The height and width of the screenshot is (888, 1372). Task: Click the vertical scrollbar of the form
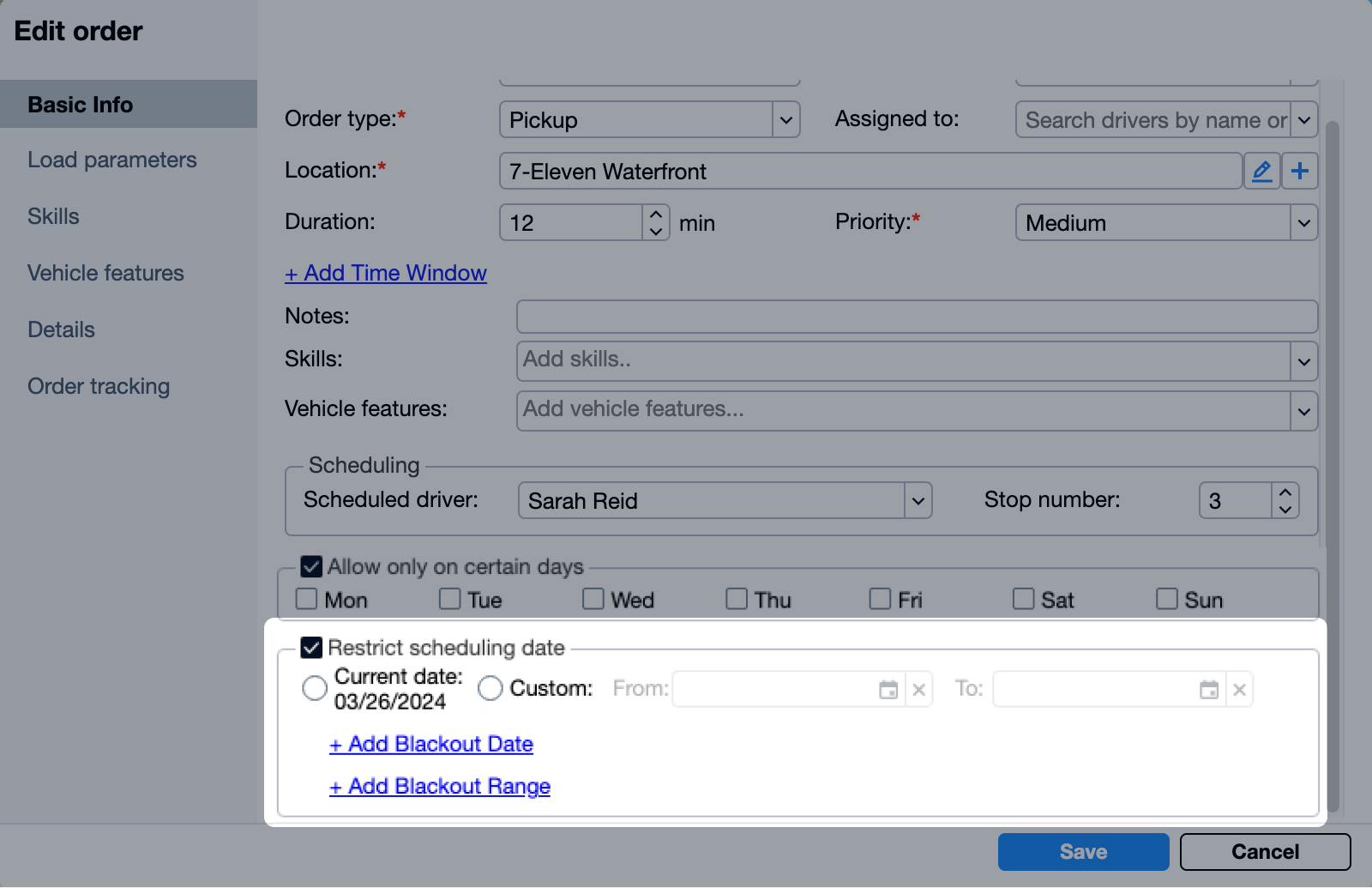(x=1332, y=429)
